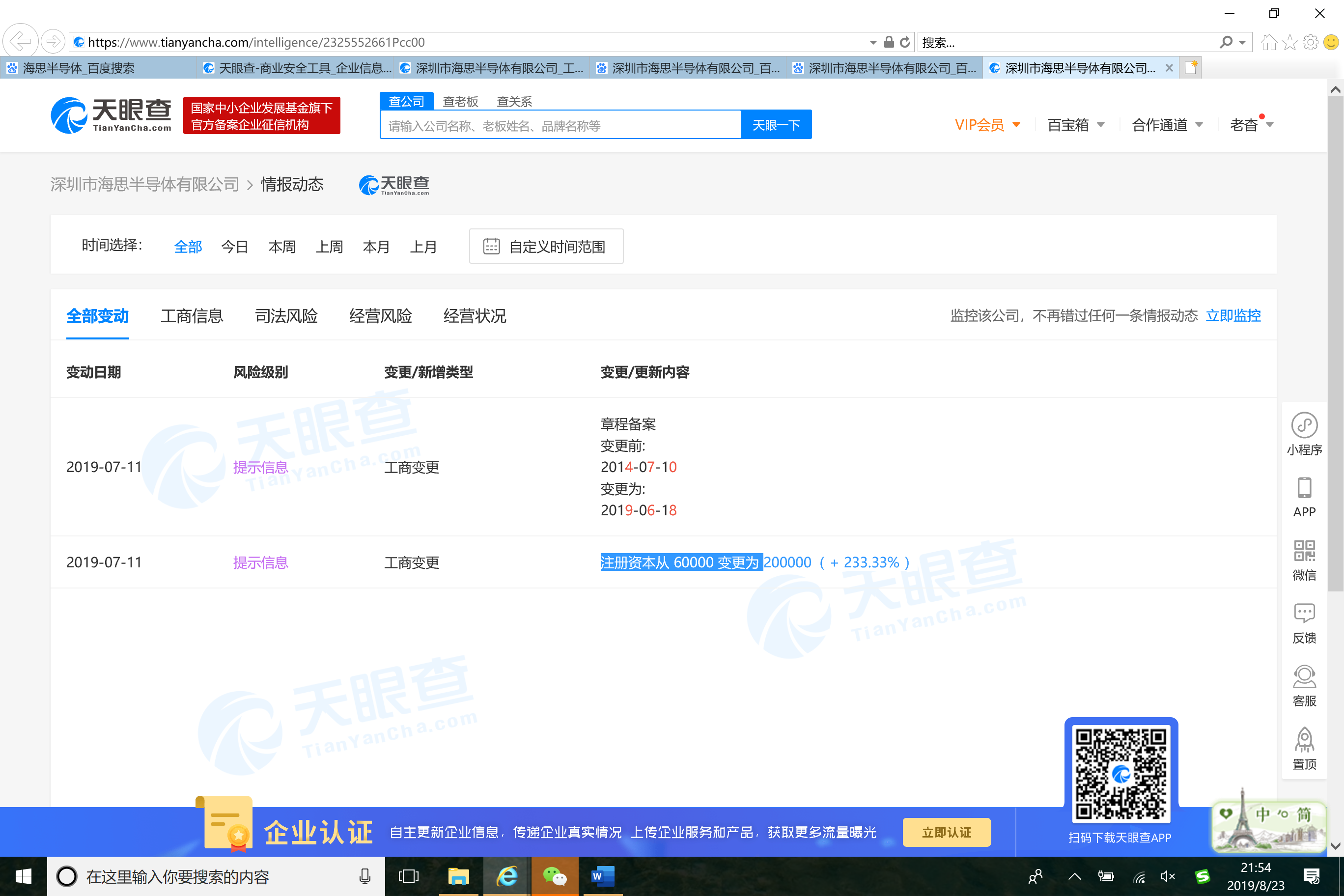Filter time by 本月

coord(377,246)
